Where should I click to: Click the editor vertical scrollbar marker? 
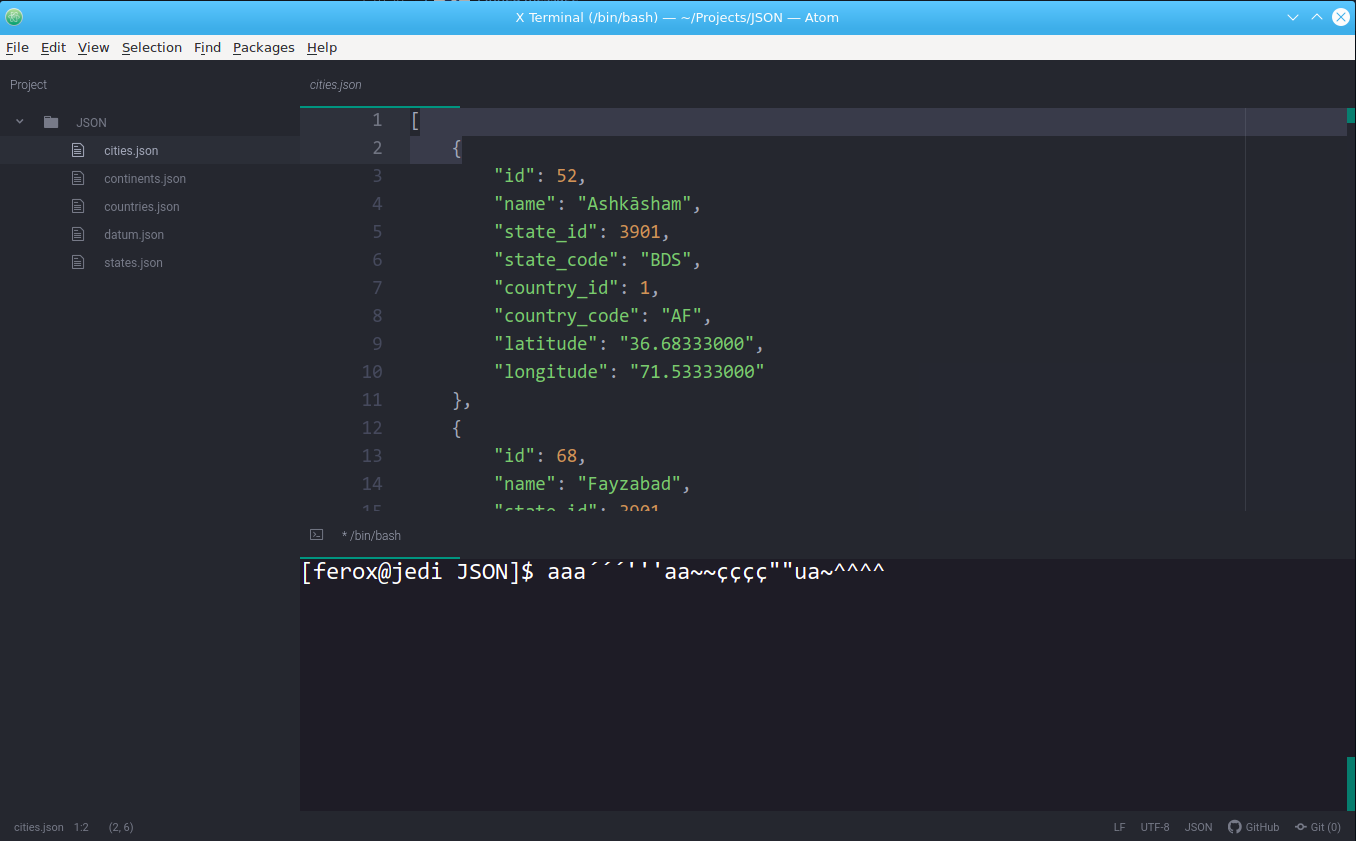point(1351,115)
